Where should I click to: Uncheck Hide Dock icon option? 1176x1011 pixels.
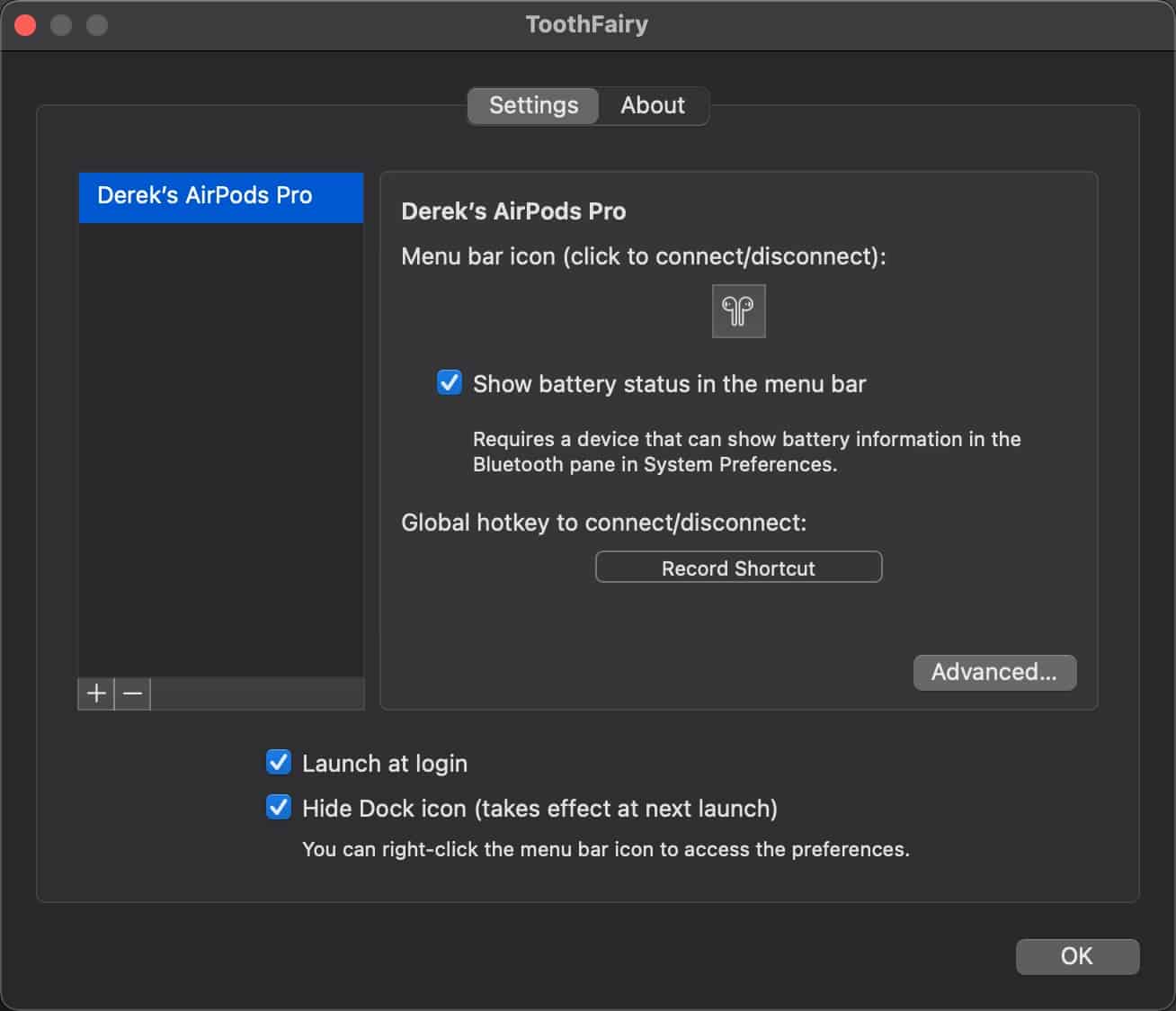279,808
